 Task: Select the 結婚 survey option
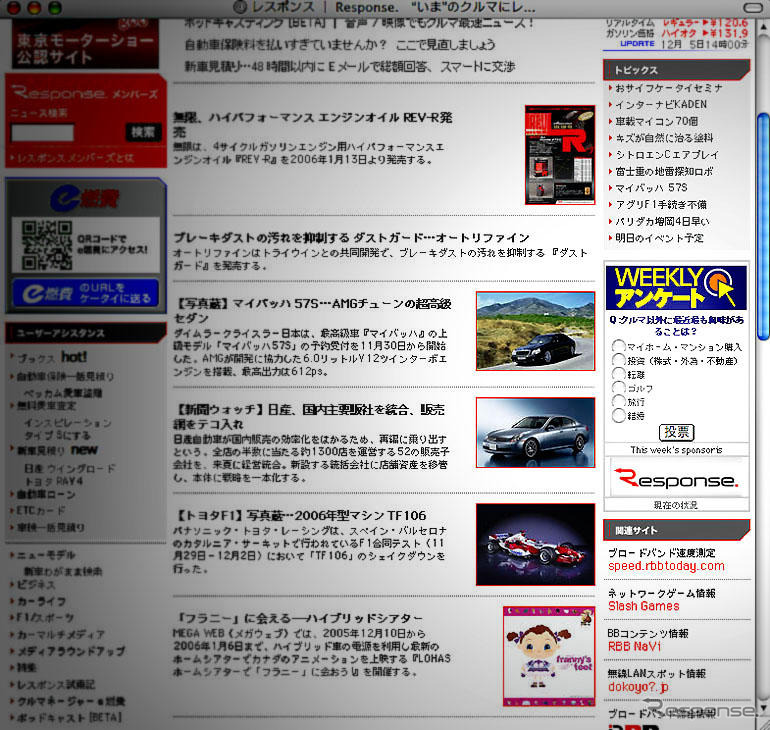point(618,416)
